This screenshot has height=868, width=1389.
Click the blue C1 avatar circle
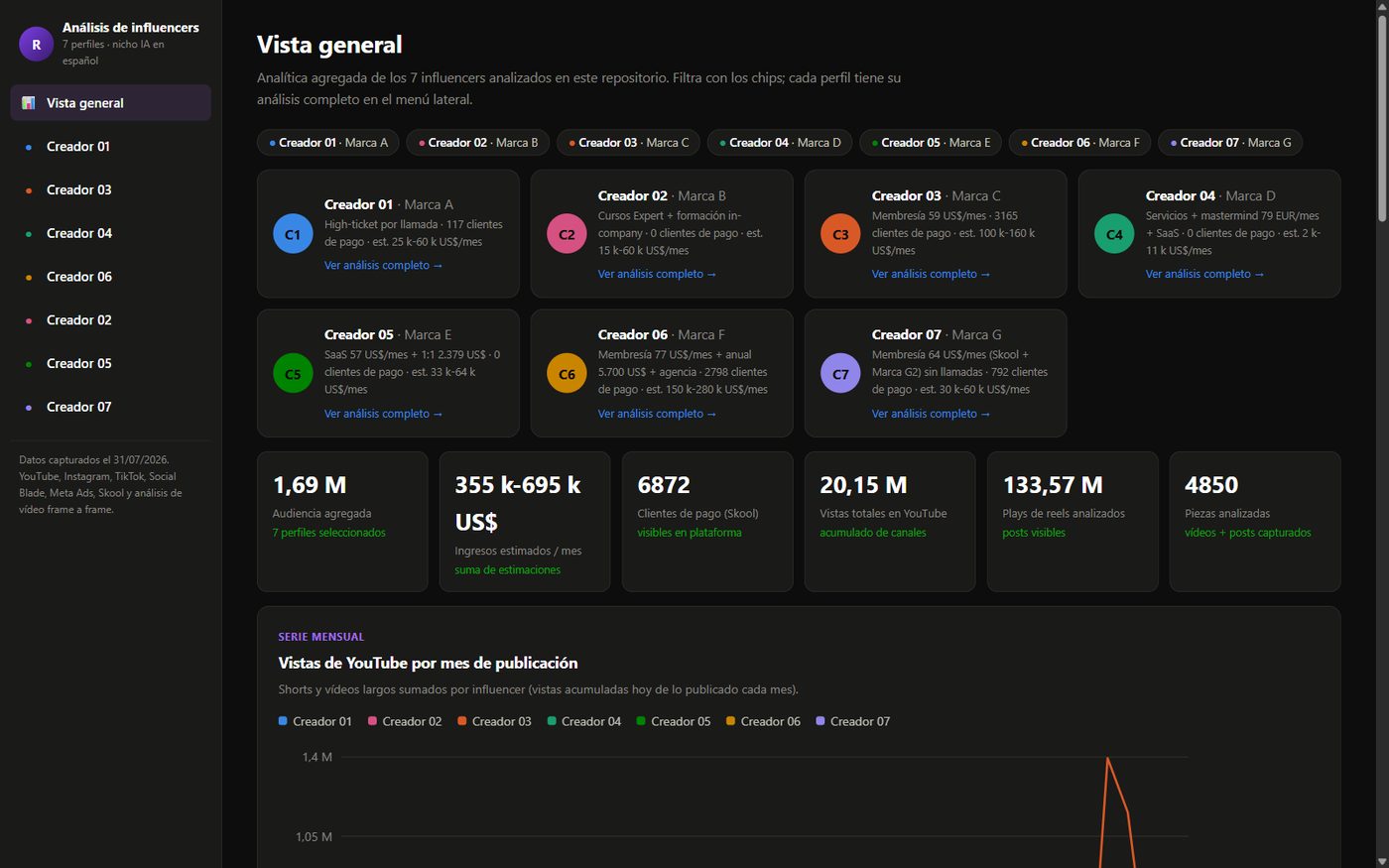pyautogui.click(x=293, y=234)
